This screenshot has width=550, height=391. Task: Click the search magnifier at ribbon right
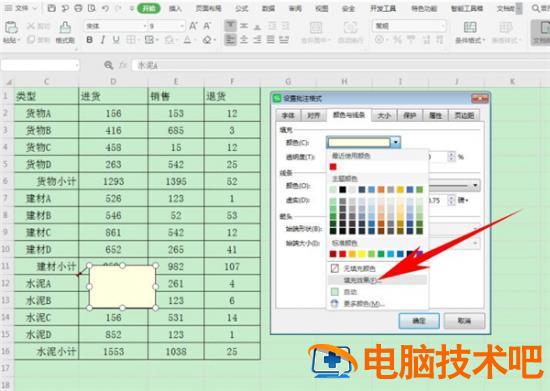(x=536, y=8)
